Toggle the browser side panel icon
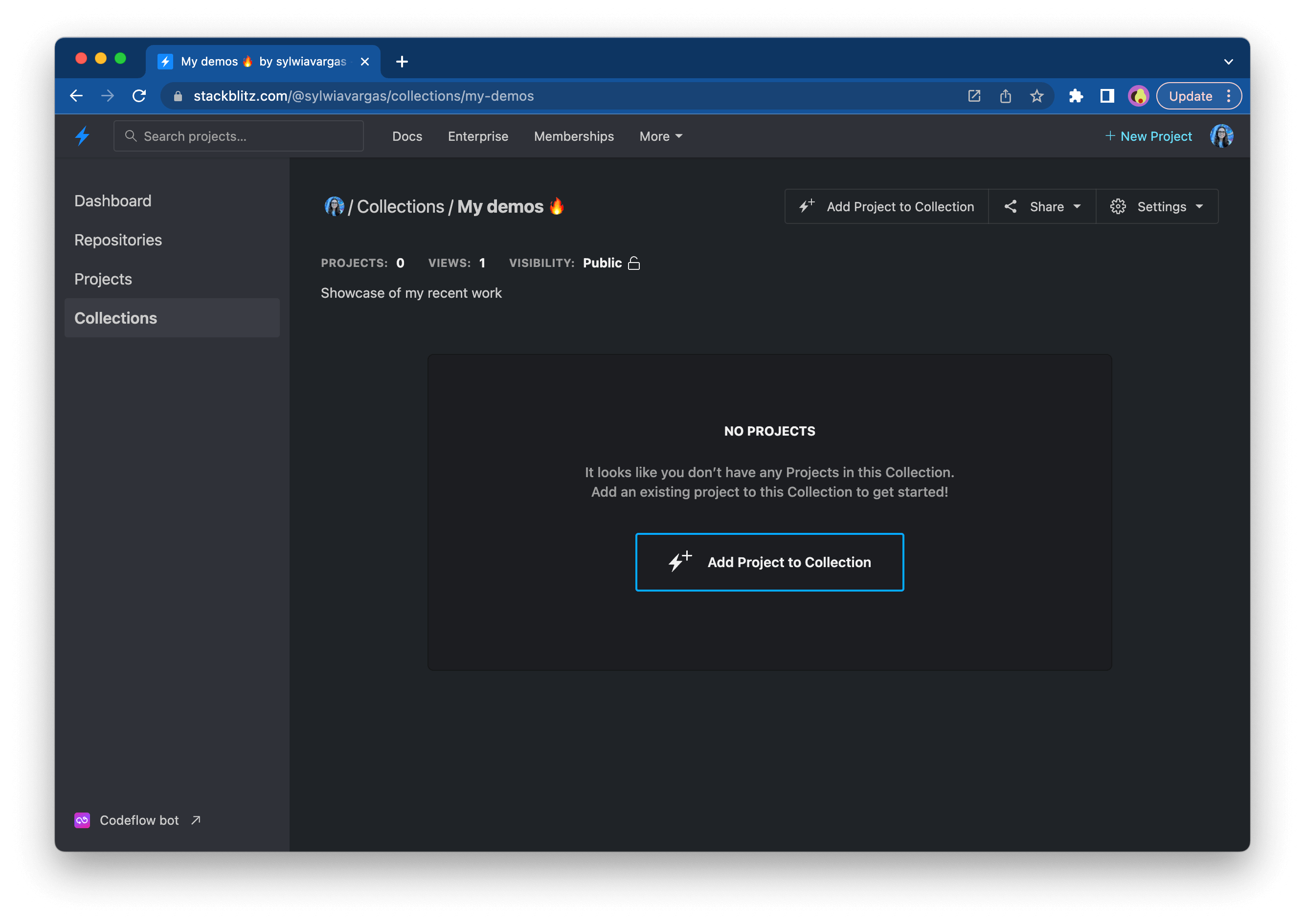Image resolution: width=1305 pixels, height=924 pixels. click(x=1106, y=96)
